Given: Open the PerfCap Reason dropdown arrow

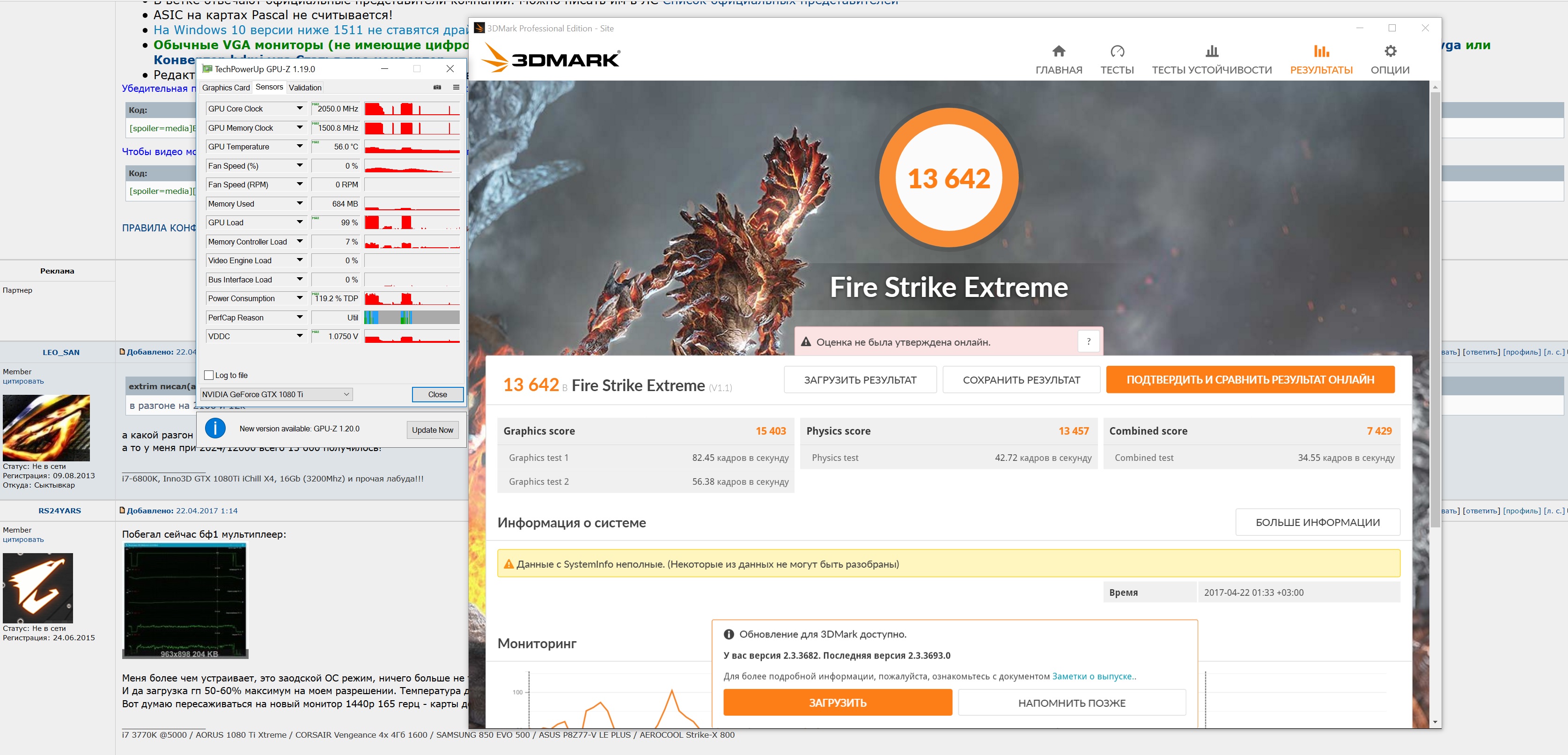Looking at the screenshot, I should coord(300,317).
